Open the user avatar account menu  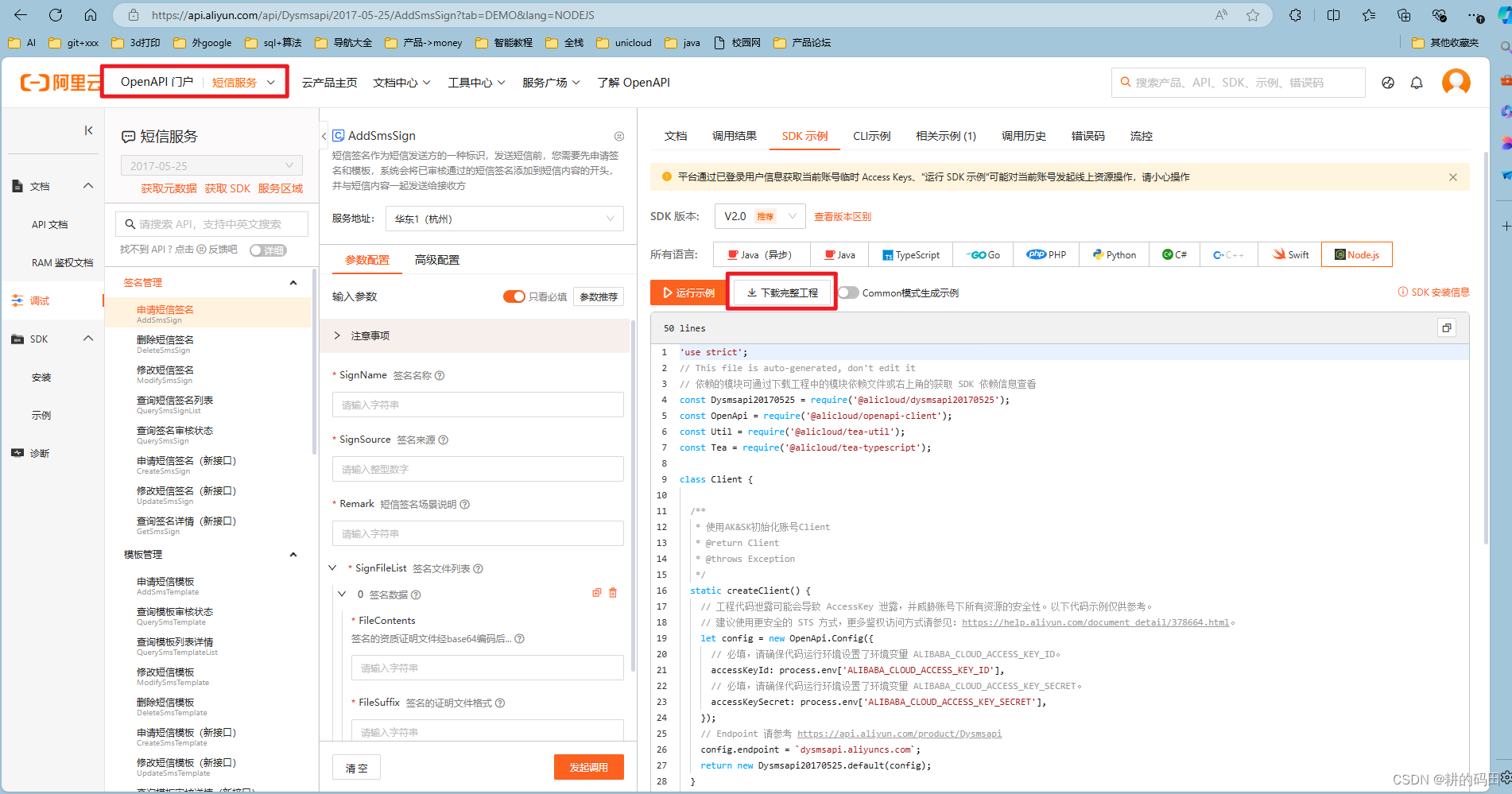tap(1456, 82)
